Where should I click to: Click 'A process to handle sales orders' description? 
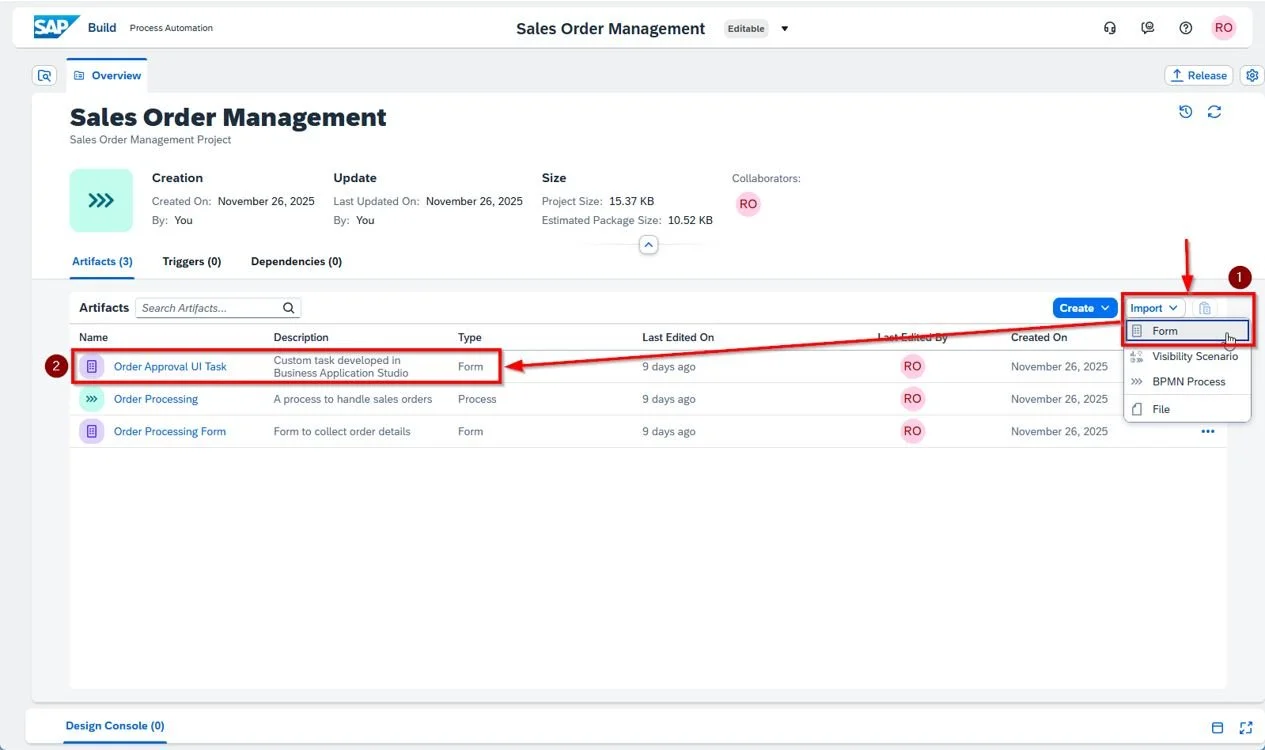pyautogui.click(x=353, y=399)
